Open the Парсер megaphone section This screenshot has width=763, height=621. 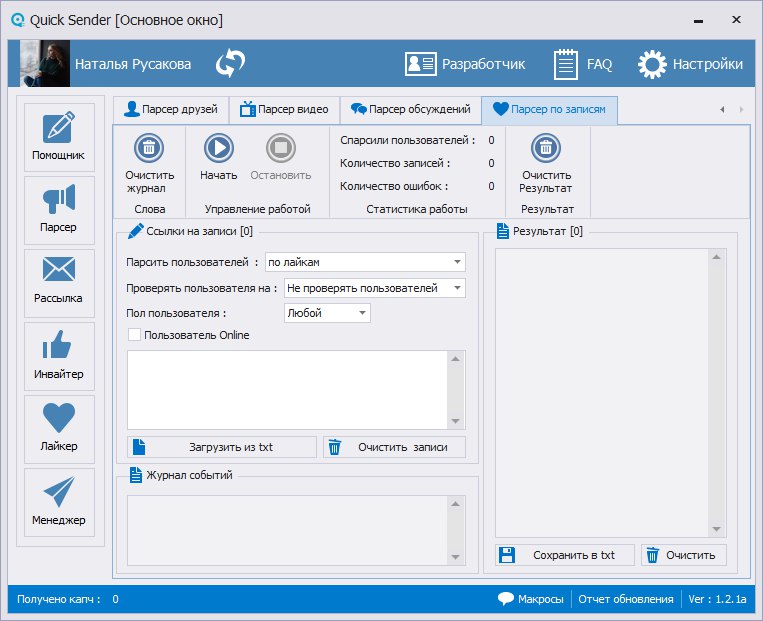point(59,209)
